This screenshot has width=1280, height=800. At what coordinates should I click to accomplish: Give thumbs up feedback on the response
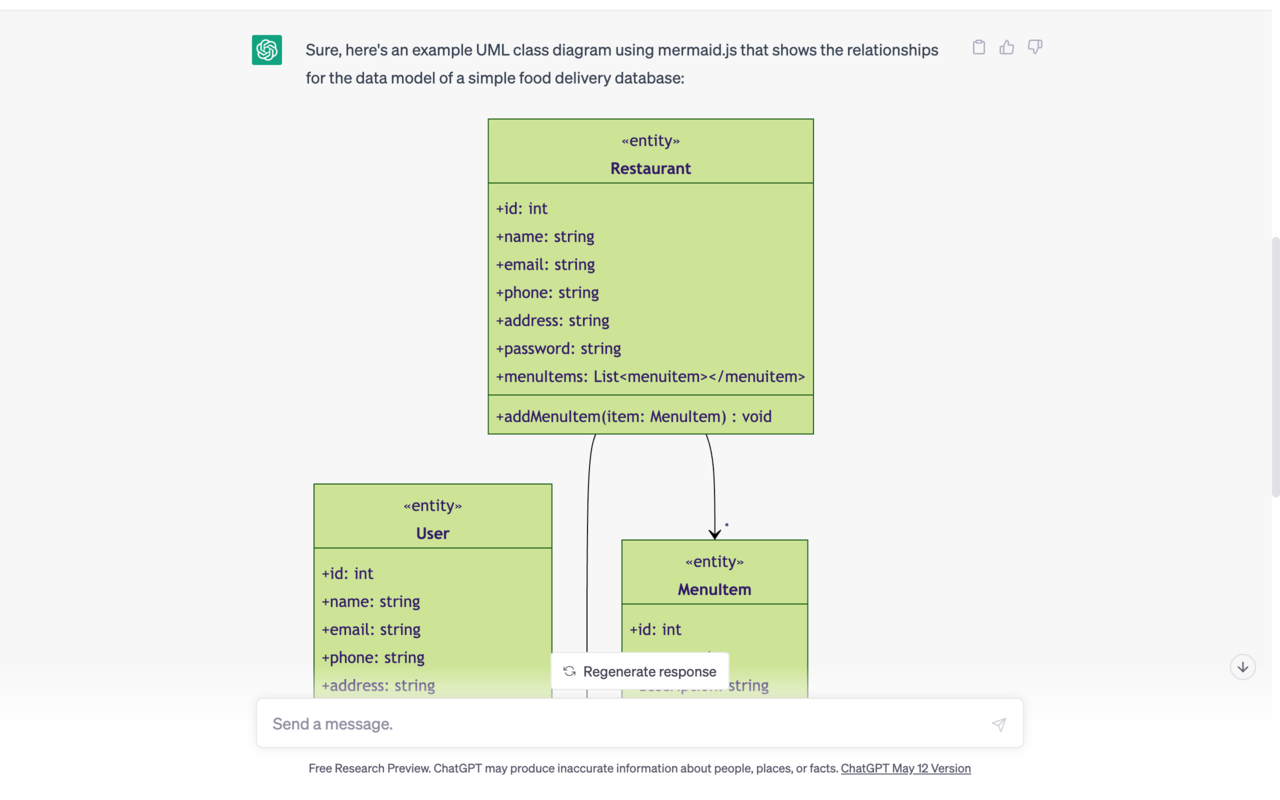[1006, 46]
